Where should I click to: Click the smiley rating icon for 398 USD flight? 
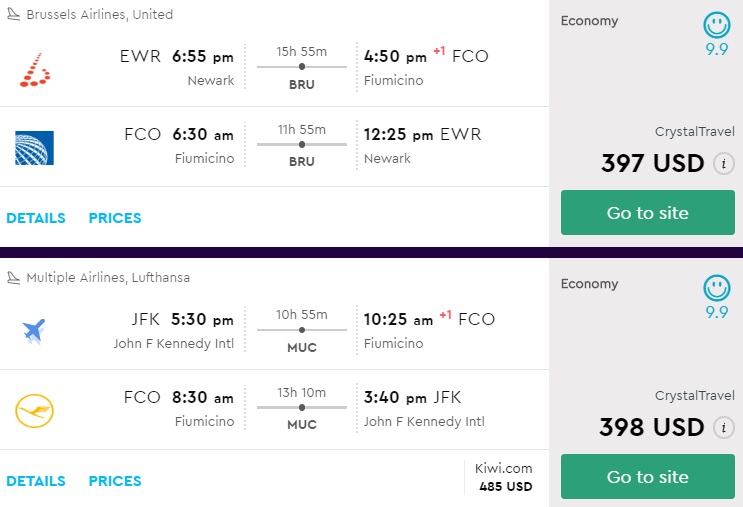(x=716, y=289)
